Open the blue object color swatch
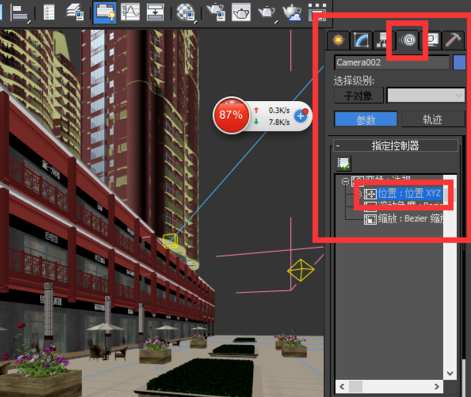Image resolution: width=471 pixels, height=397 pixels. [459, 63]
